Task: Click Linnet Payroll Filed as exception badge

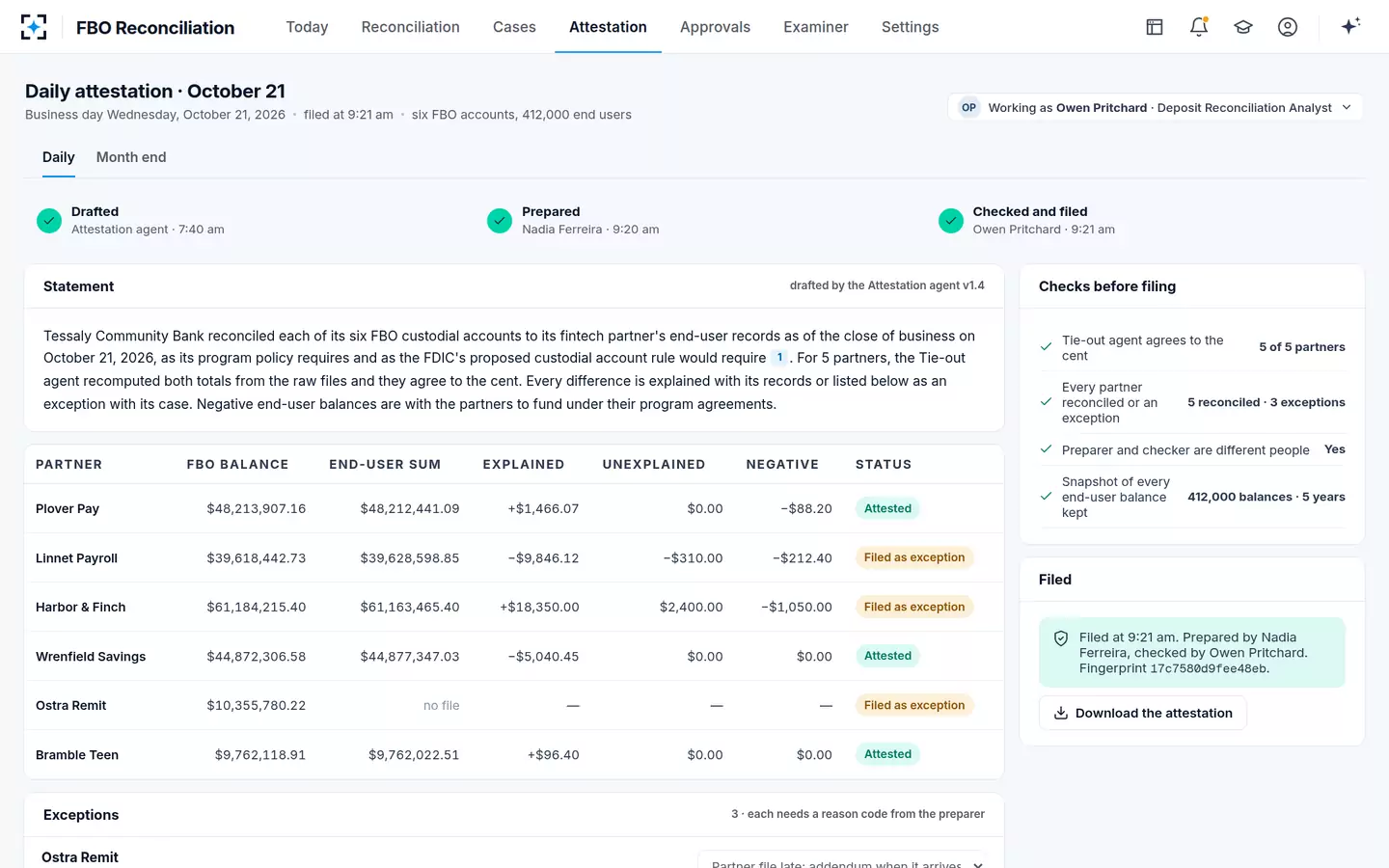Action: coord(914,557)
